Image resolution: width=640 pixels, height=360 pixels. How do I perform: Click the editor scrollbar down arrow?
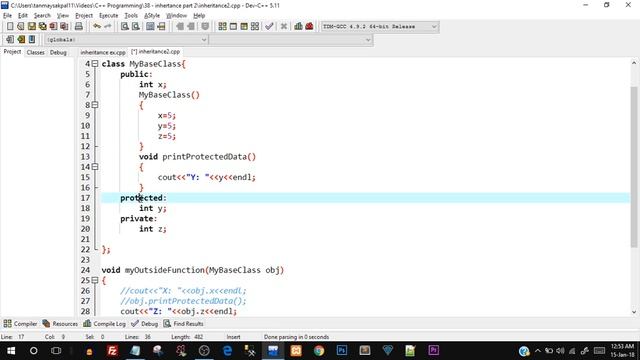click(x=634, y=312)
